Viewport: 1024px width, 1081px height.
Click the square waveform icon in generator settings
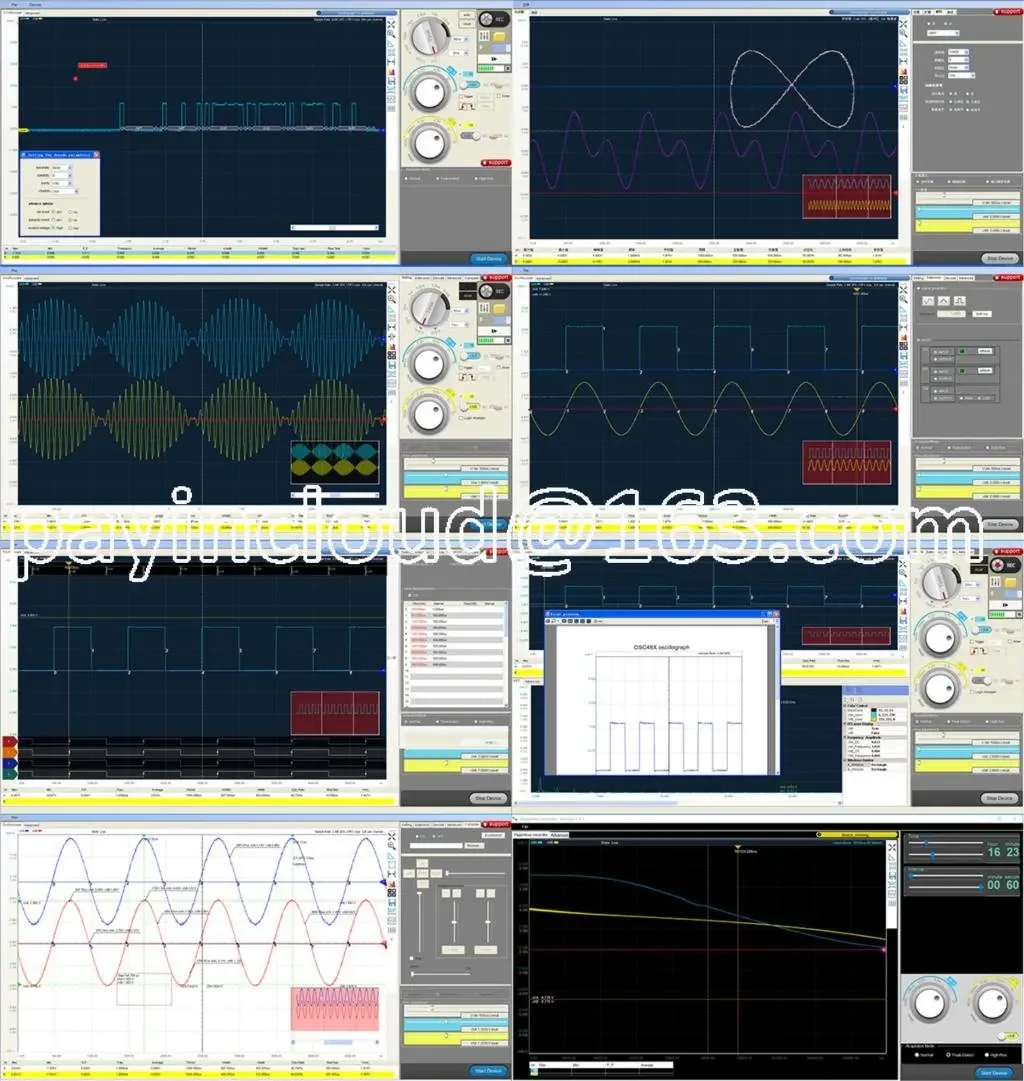click(x=959, y=301)
